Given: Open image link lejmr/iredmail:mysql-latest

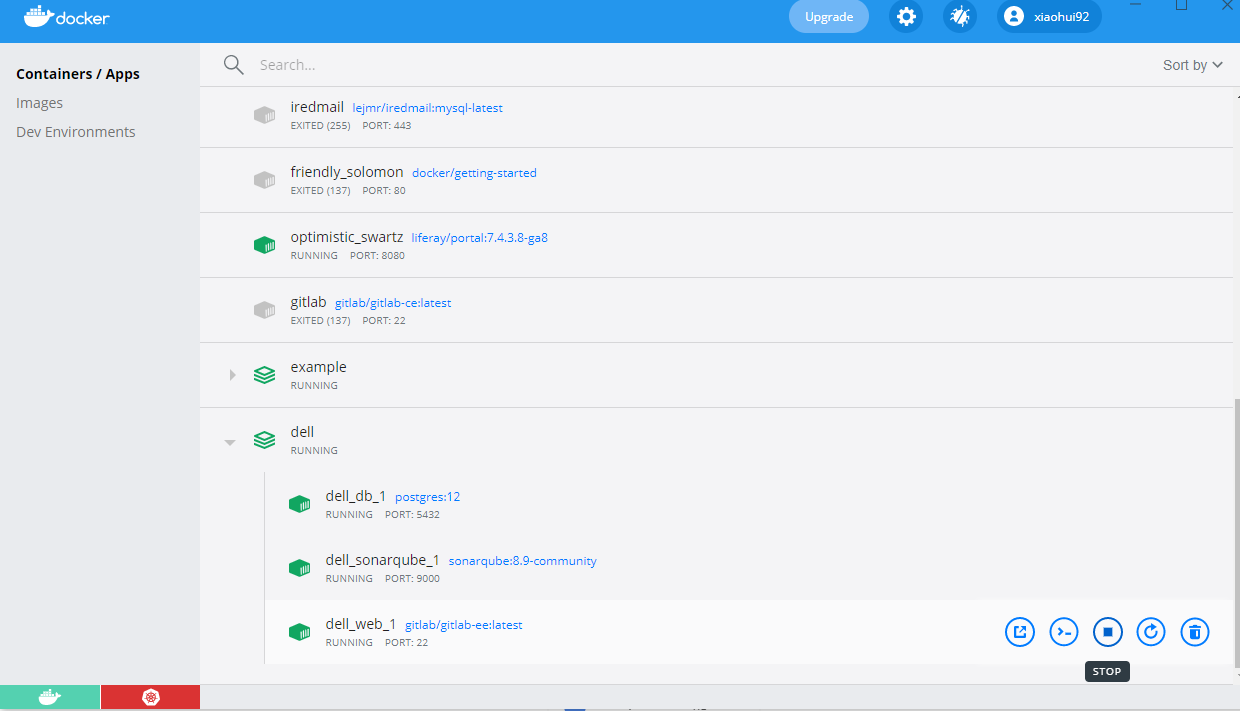Looking at the screenshot, I should click(x=428, y=108).
